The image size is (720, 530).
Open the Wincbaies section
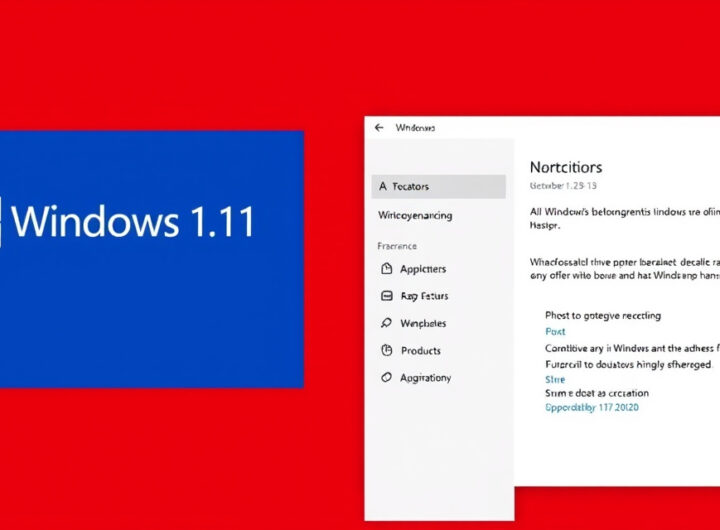point(423,323)
